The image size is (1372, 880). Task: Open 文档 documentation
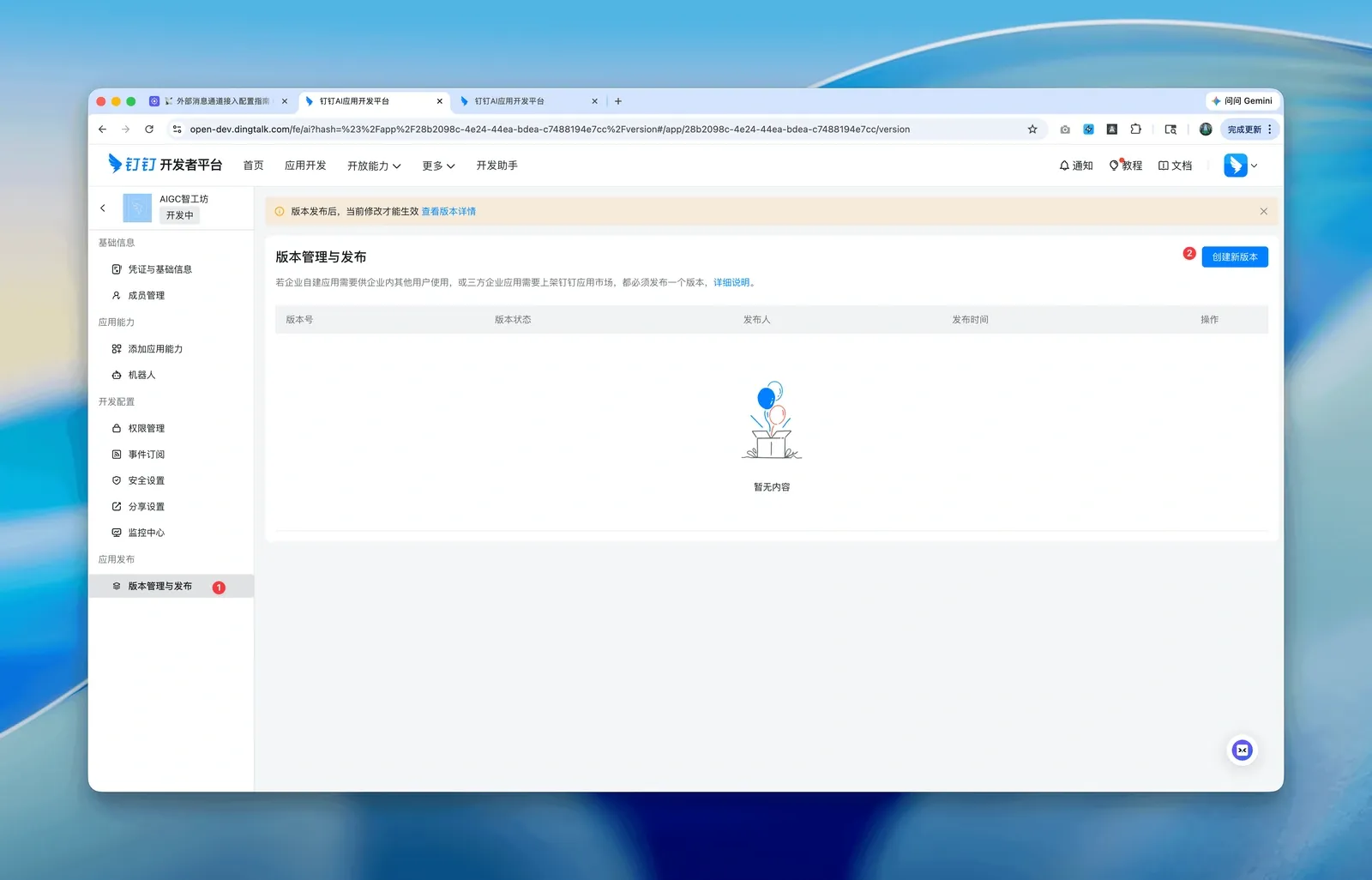click(1175, 166)
